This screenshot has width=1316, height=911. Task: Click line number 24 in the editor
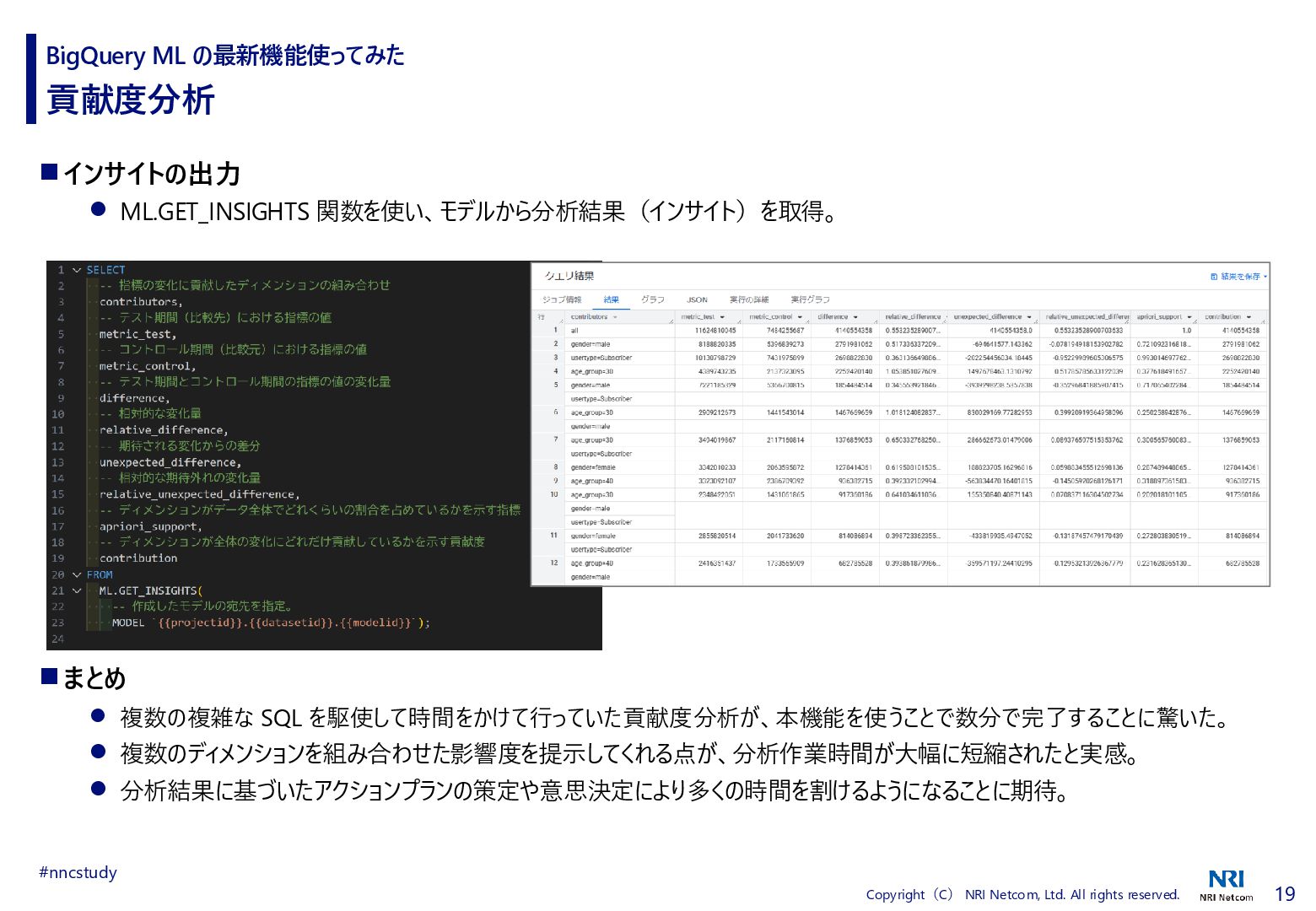click(x=57, y=639)
